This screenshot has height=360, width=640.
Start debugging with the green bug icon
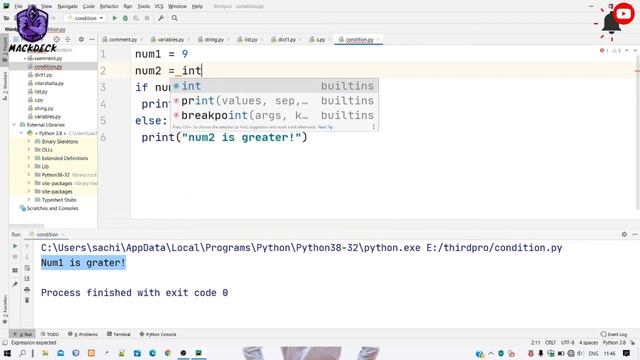pyautogui.click(x=125, y=18)
